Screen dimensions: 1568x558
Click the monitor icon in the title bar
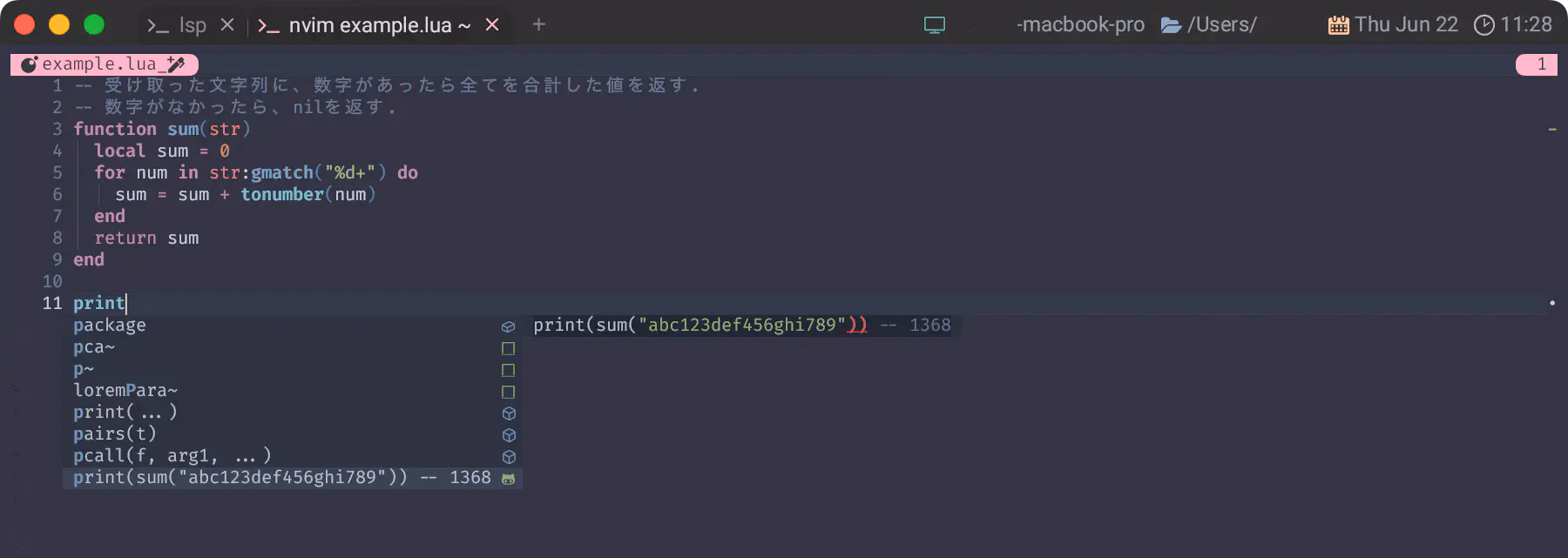click(x=935, y=25)
